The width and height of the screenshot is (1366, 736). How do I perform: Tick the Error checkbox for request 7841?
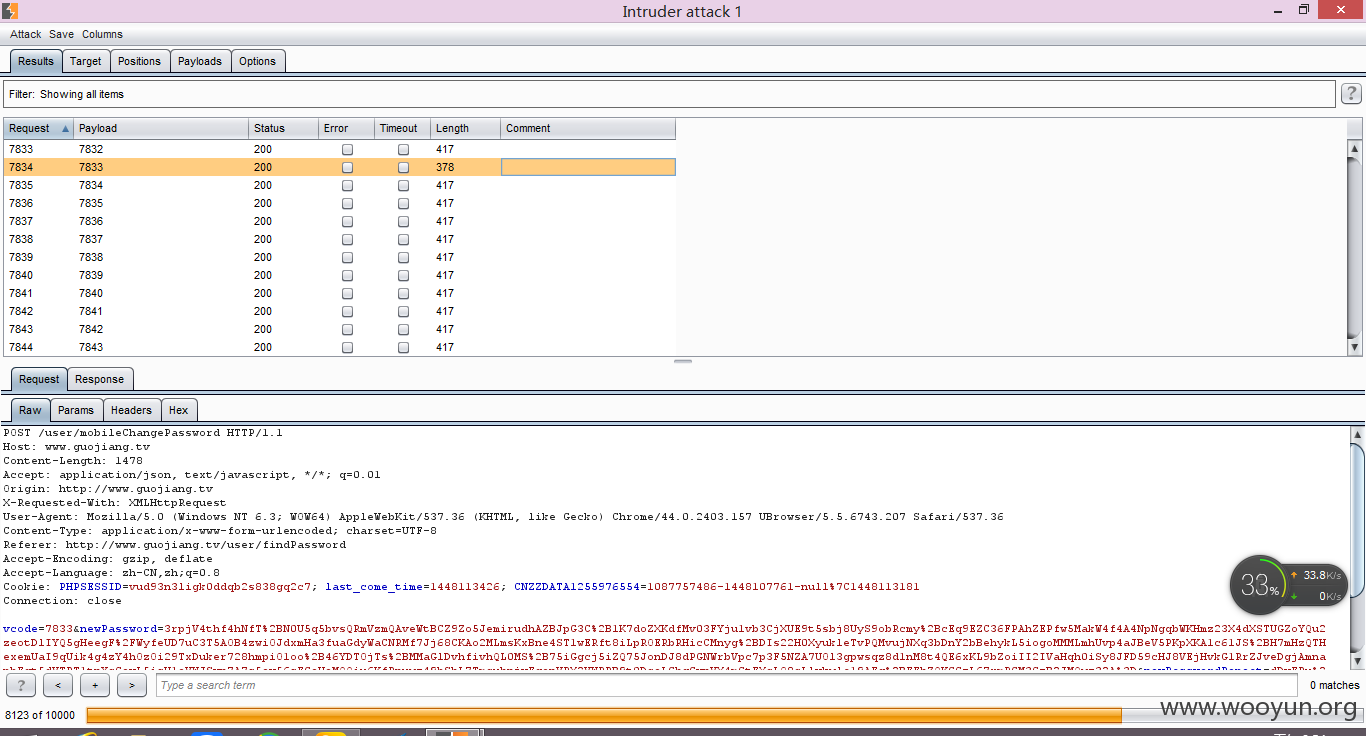347,293
